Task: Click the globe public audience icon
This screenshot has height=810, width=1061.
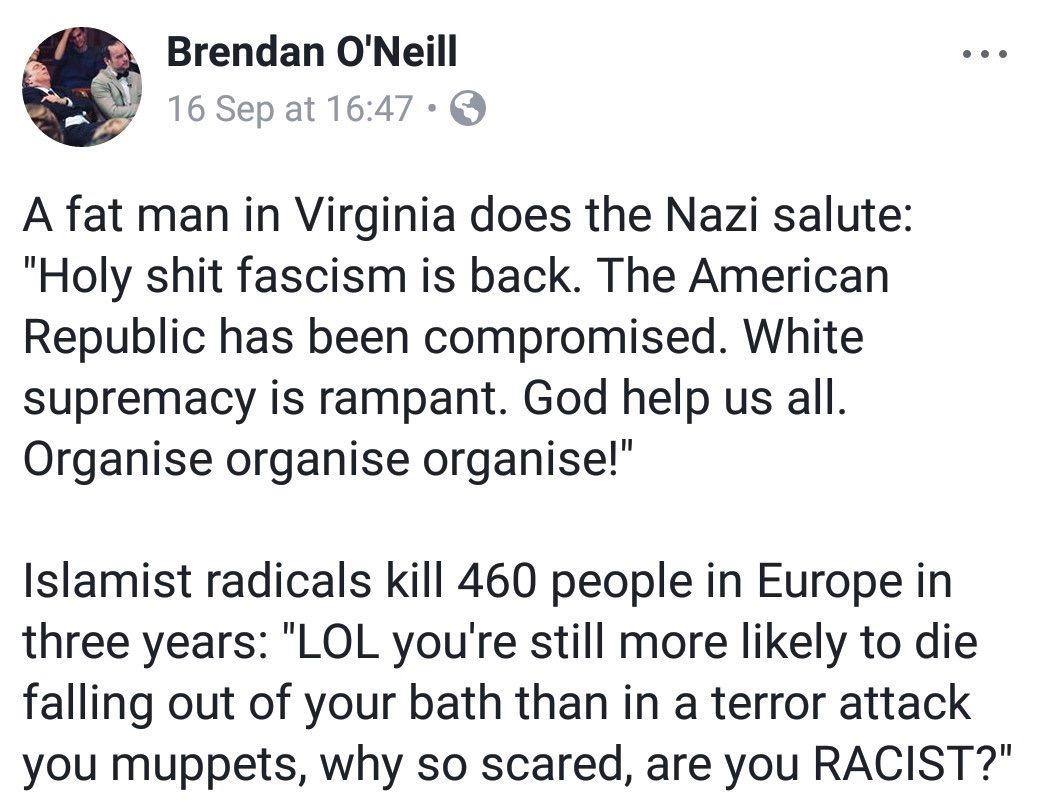Action: tap(469, 108)
